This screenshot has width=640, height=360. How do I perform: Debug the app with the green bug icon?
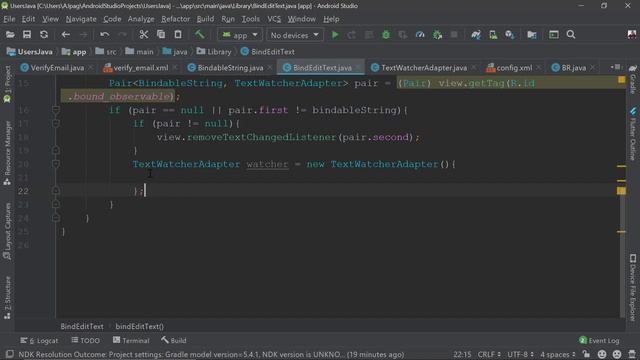[386, 35]
